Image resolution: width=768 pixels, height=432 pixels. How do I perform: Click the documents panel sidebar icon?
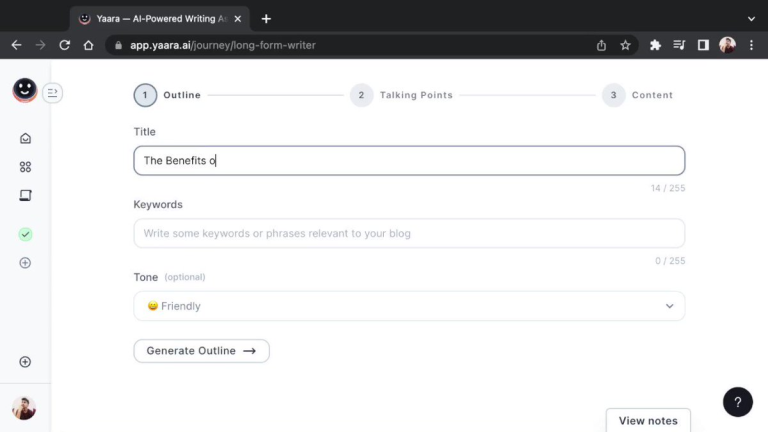pyautogui.click(x=26, y=196)
